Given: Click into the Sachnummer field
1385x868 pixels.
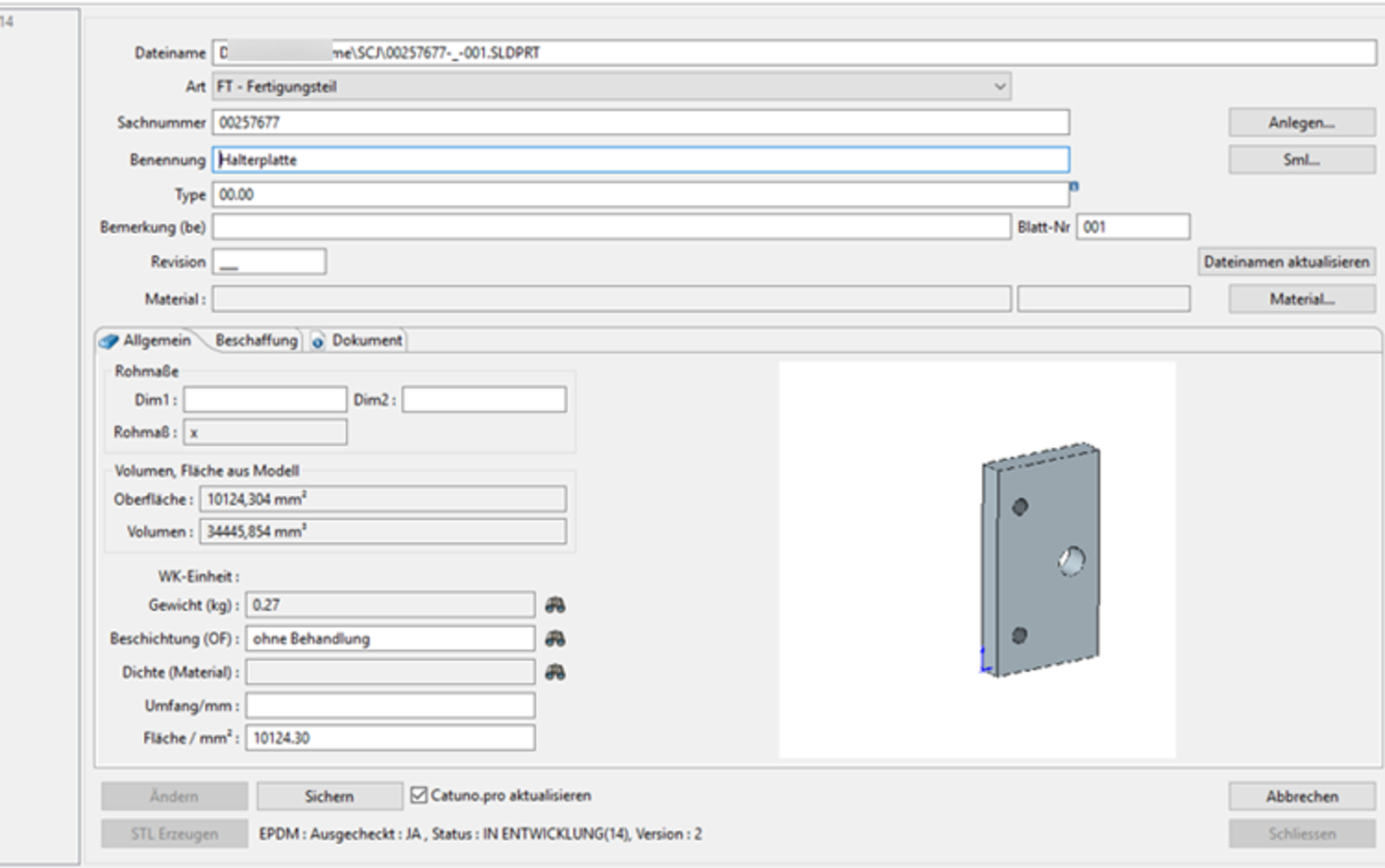Looking at the screenshot, I should tap(641, 122).
